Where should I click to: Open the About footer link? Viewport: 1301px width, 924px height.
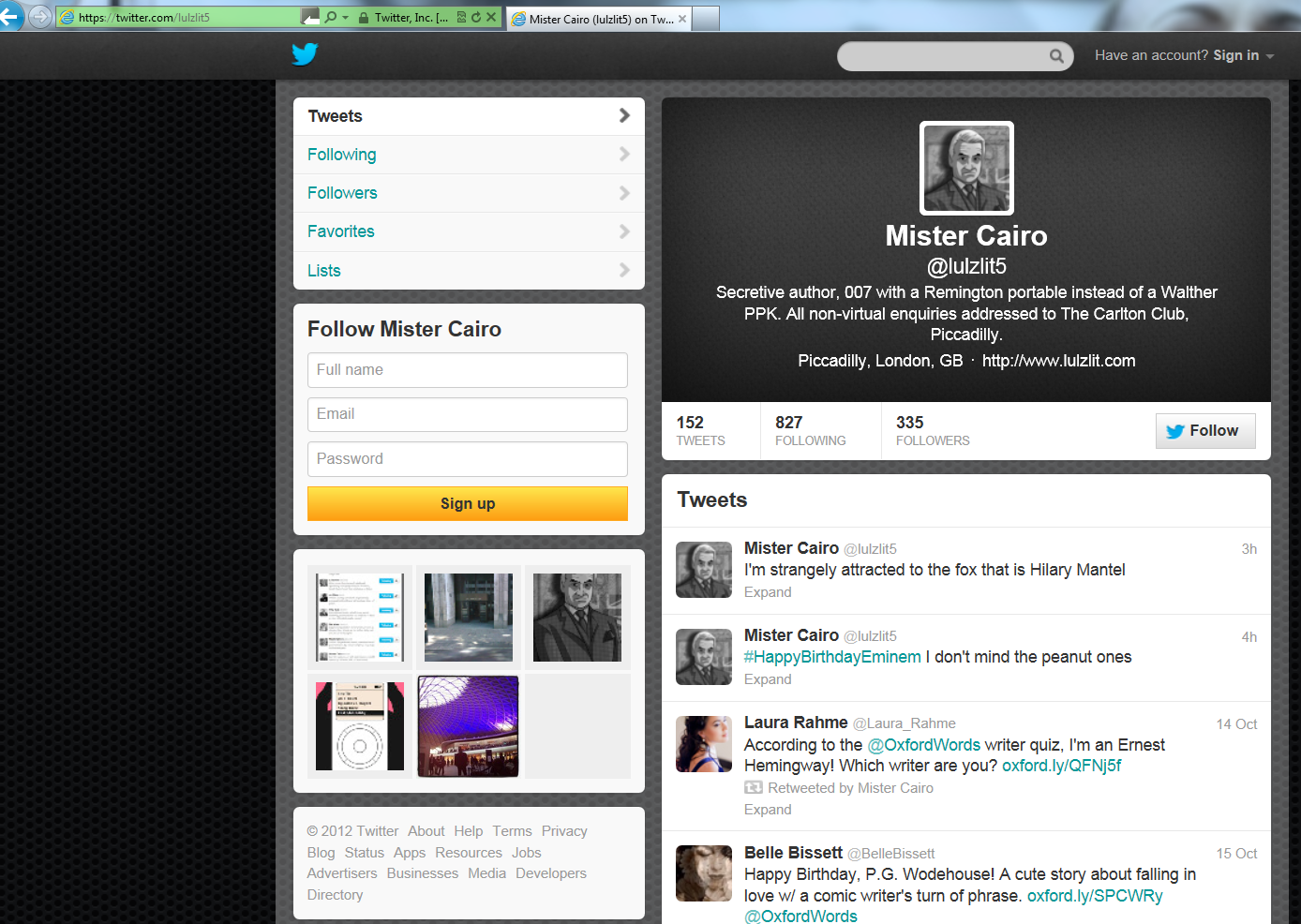click(x=426, y=831)
